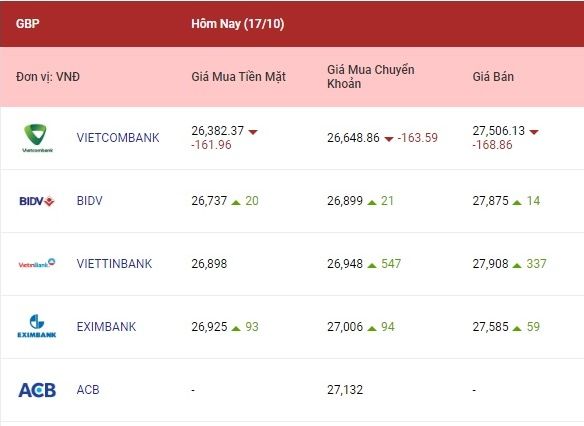Open the VIETCOMBANK bank link
The width and height of the screenshot is (584, 426).
(118, 138)
